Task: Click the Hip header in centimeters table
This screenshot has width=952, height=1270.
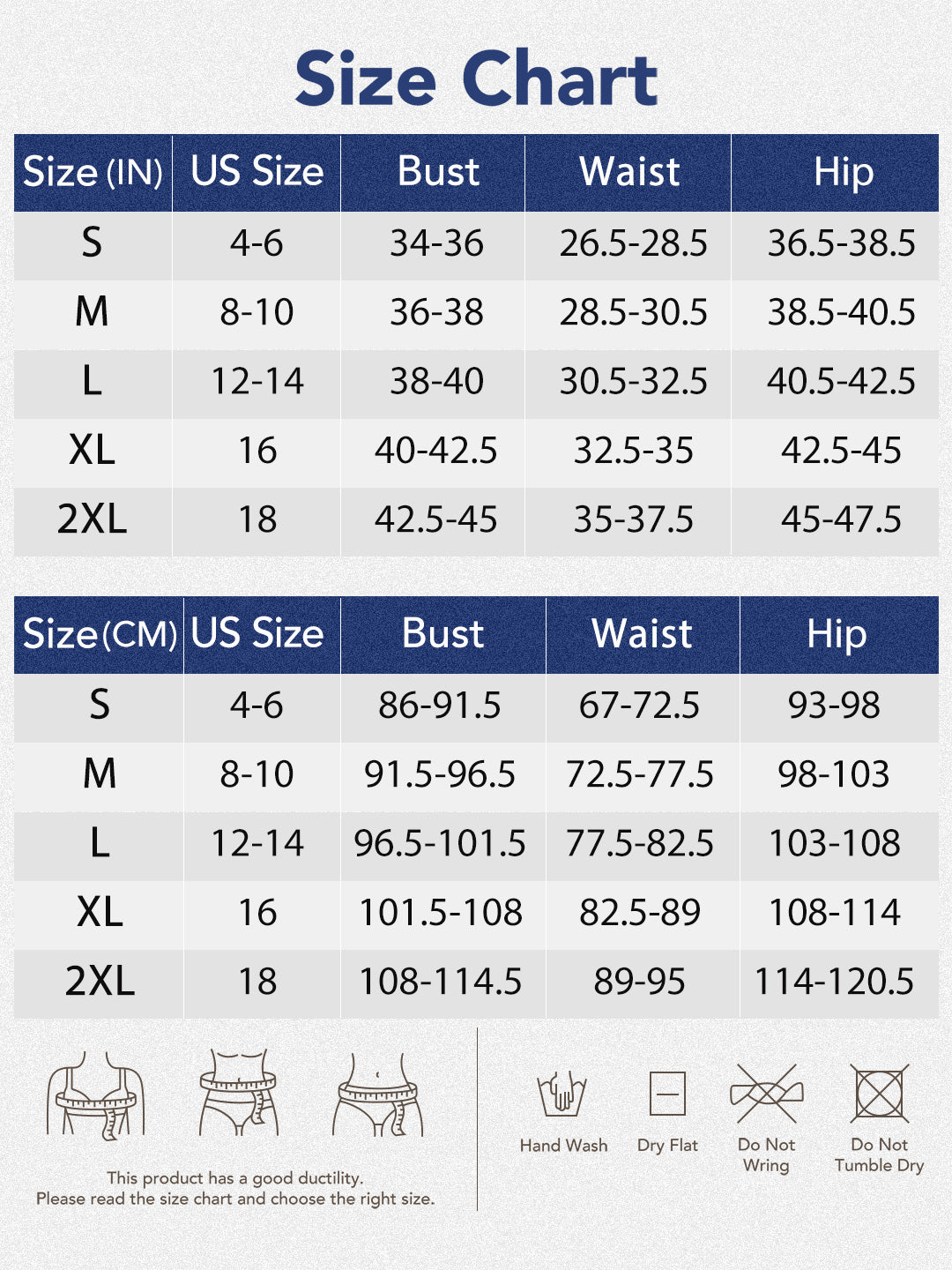Action: (837, 634)
